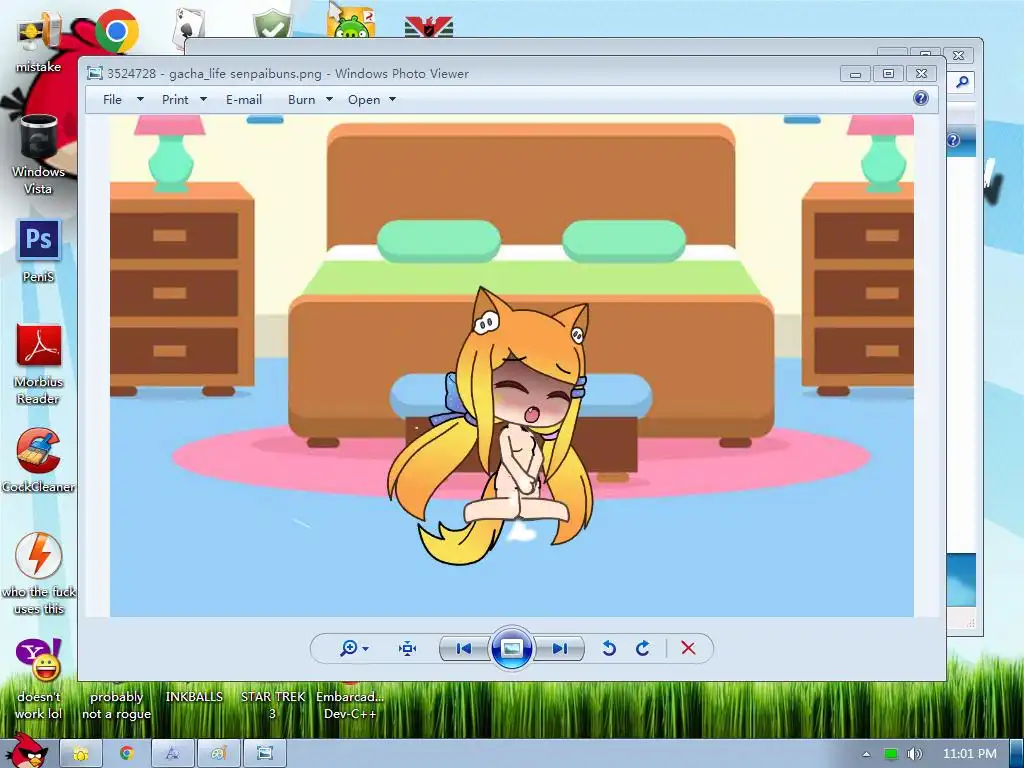Select the playing cards desktop icon
This screenshot has width=1024, height=768.
[x=190, y=29]
